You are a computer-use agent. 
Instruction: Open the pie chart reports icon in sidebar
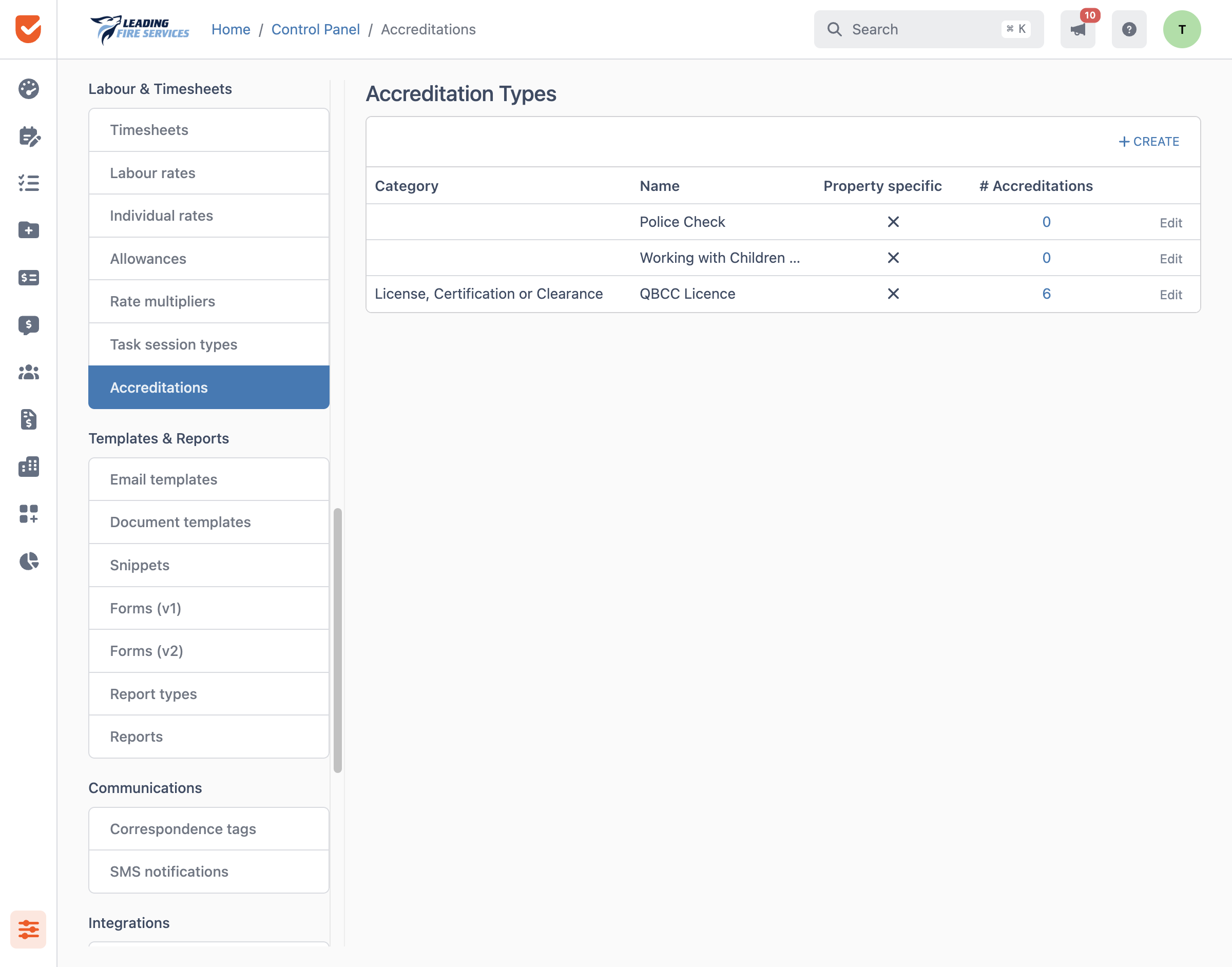pos(28,561)
